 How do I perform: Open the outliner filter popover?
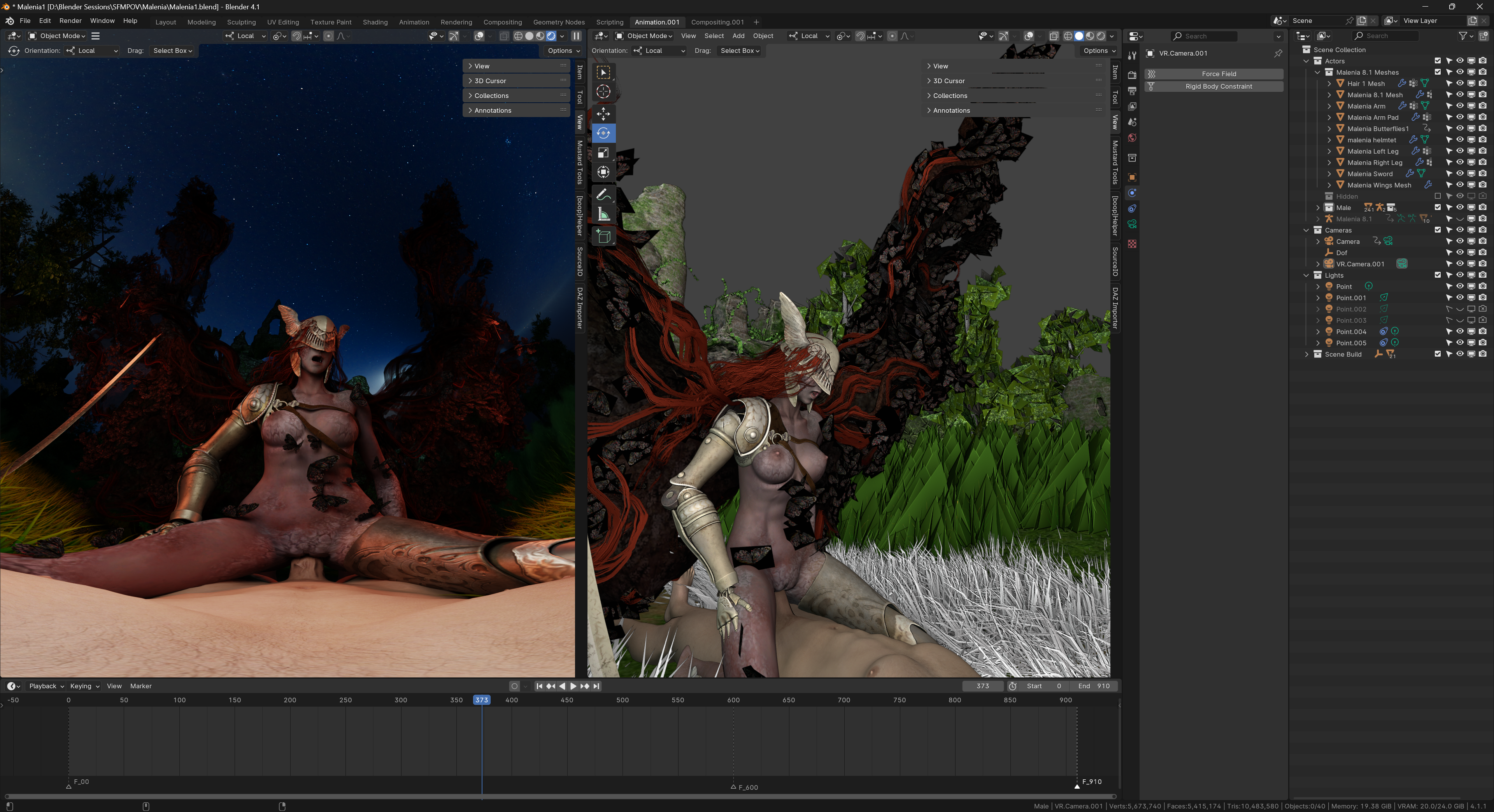(x=1465, y=36)
